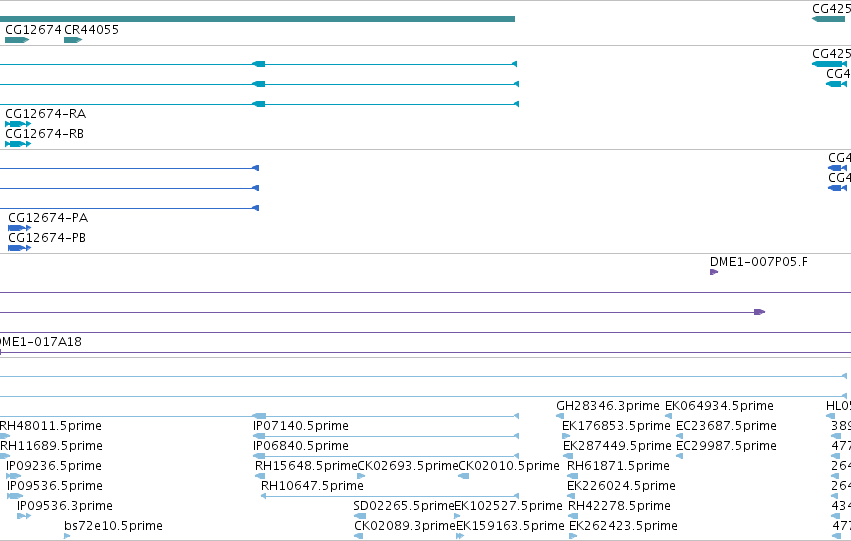Viewport: 851px width, 541px height.
Task: Select CK02010.5prime EST label
Action: [x=509, y=466]
